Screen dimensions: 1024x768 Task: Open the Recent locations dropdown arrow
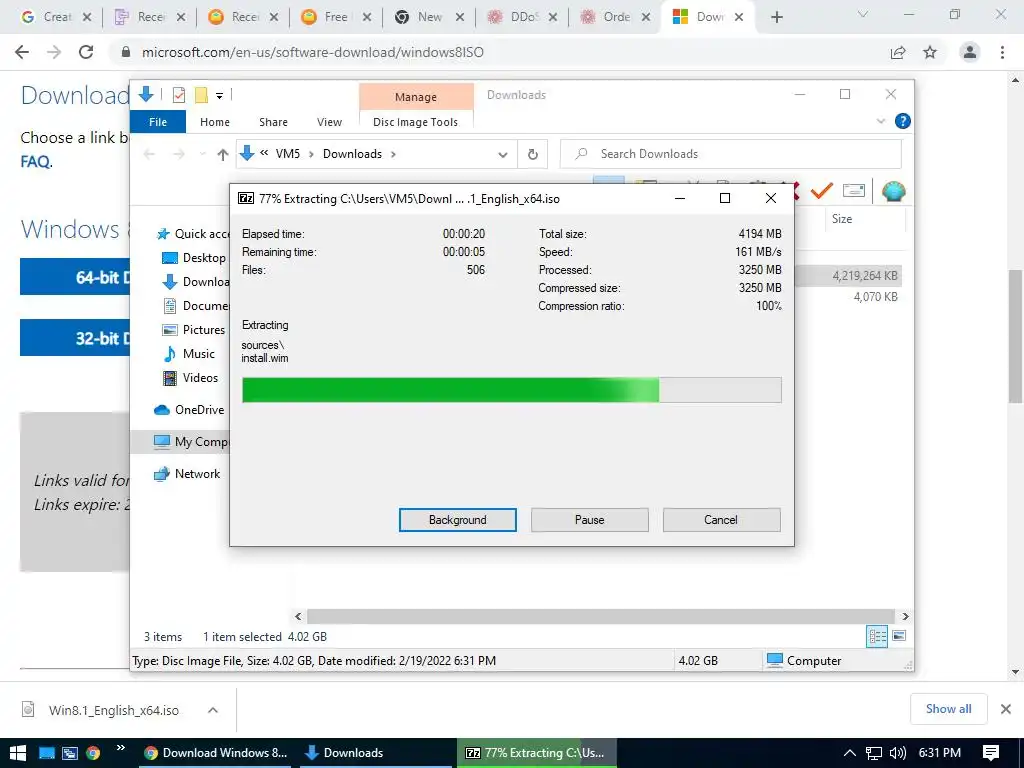(202, 154)
